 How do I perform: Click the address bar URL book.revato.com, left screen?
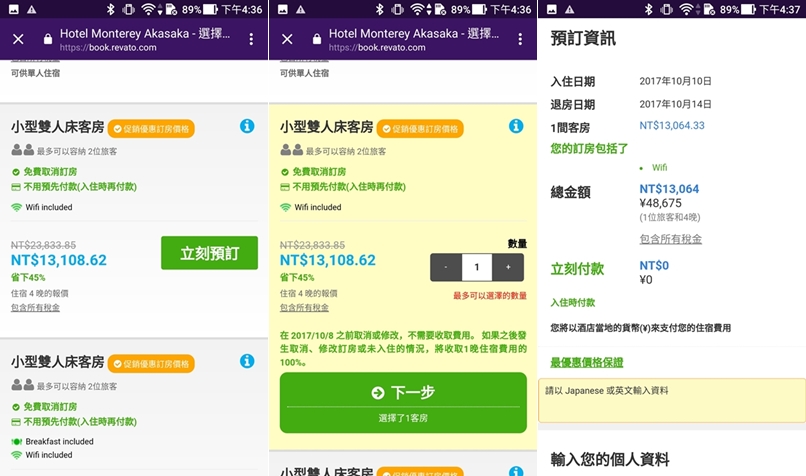108,47
